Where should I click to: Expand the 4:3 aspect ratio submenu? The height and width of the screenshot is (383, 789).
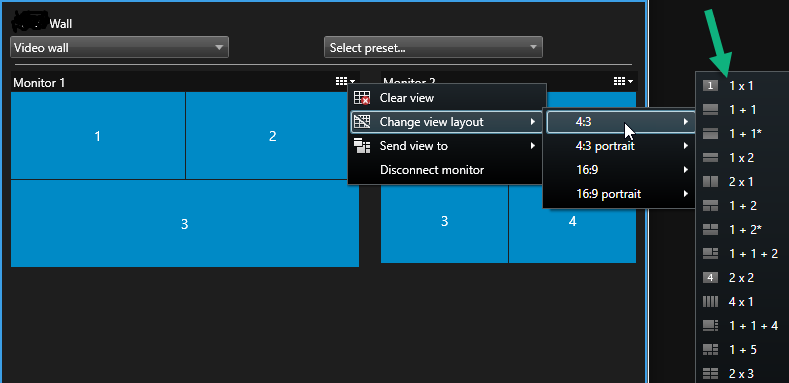coord(621,122)
